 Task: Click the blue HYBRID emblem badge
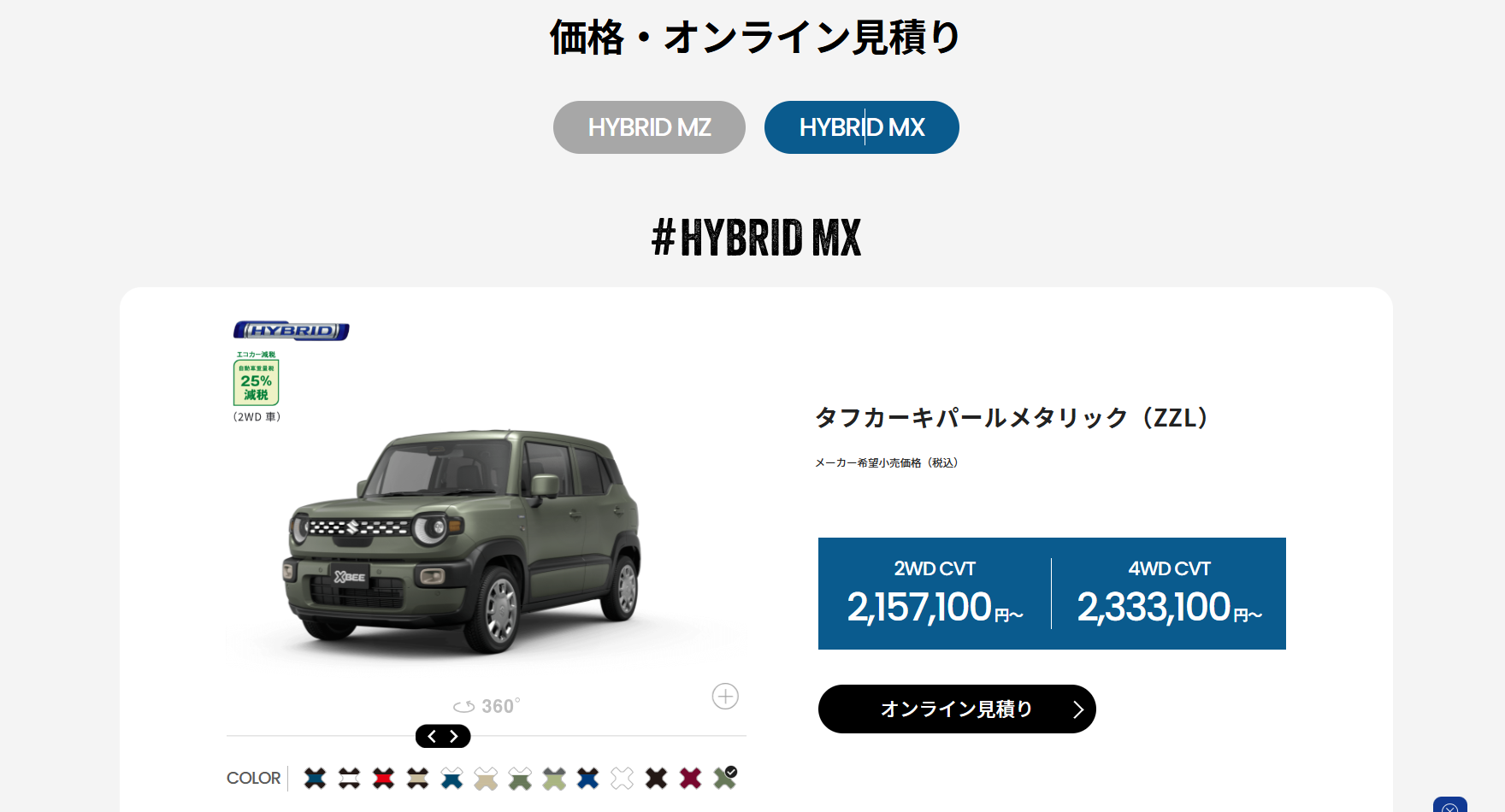pos(292,331)
